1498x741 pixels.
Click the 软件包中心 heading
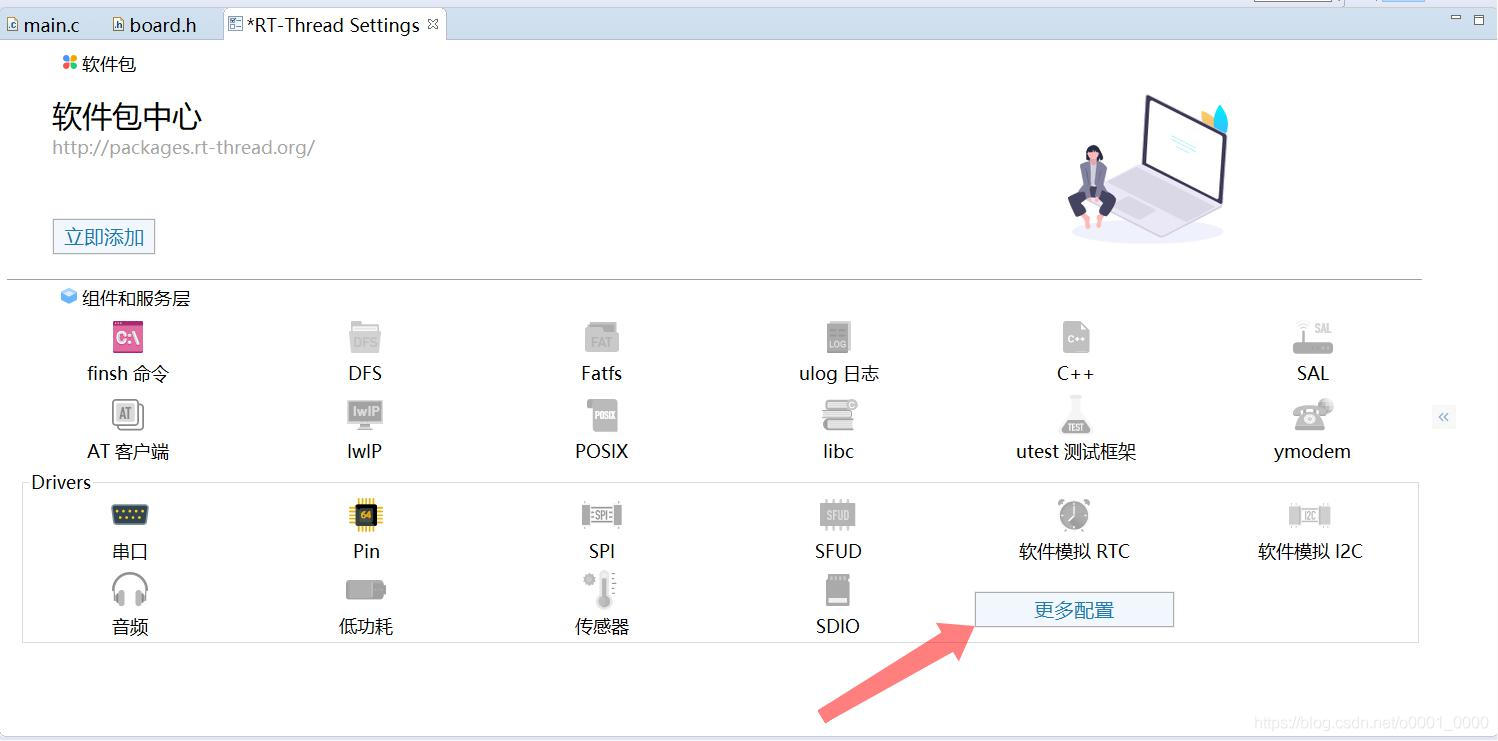tap(127, 117)
